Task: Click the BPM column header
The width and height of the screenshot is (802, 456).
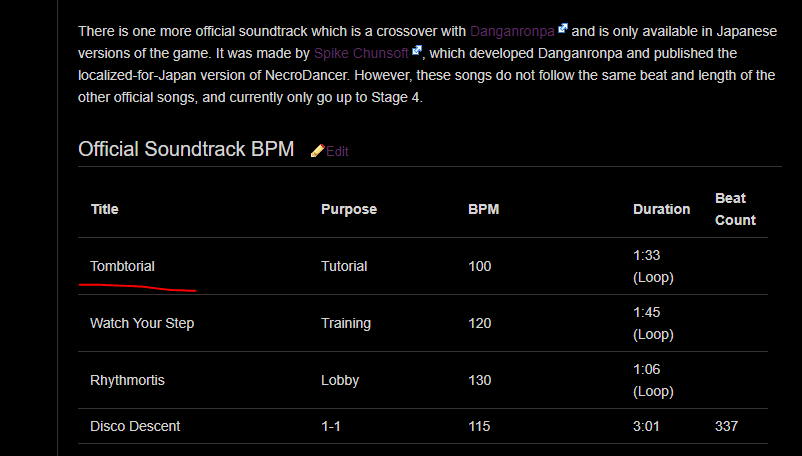Action: (483, 209)
